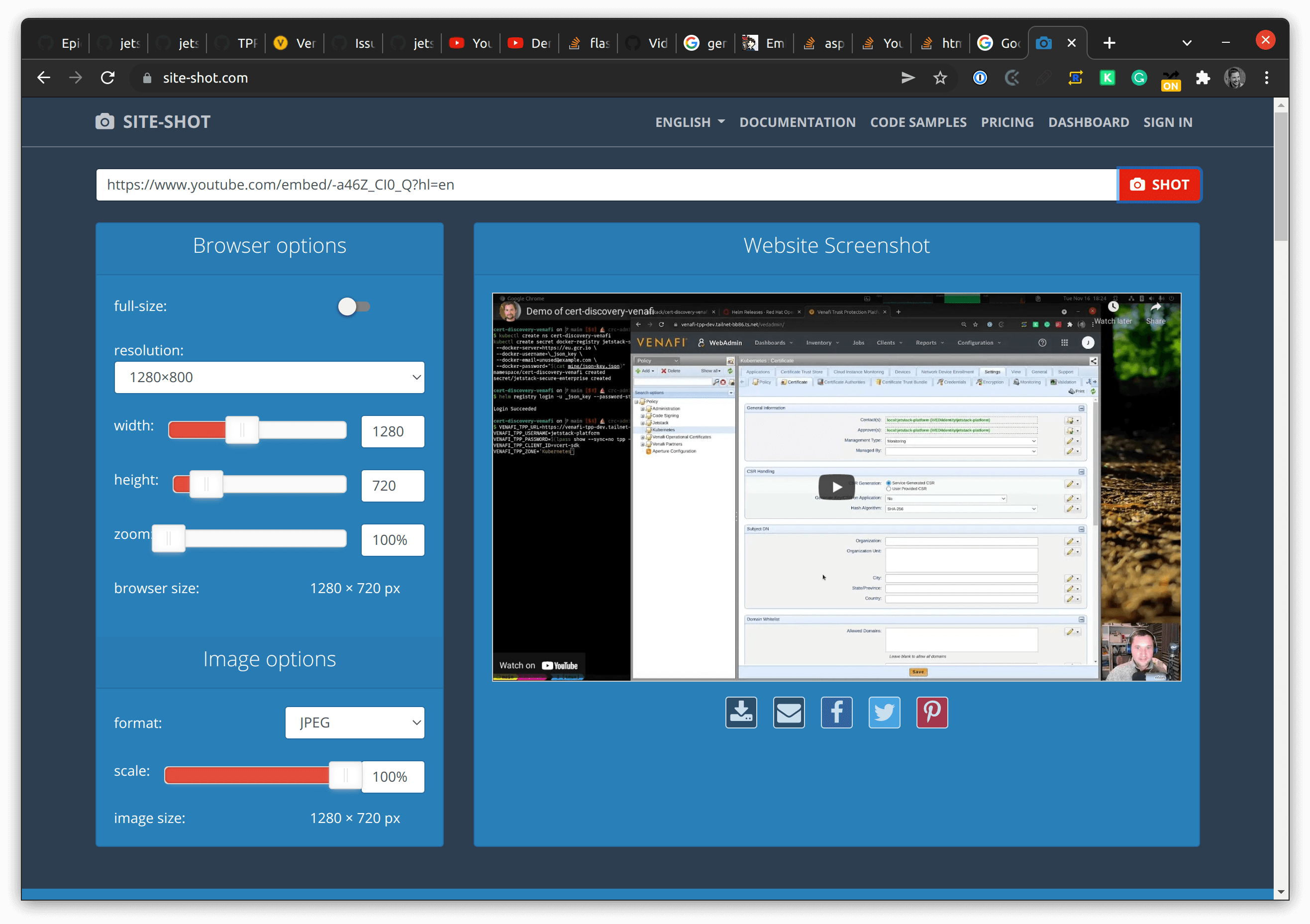Share the screenshot via email envelope icon

coord(789,712)
